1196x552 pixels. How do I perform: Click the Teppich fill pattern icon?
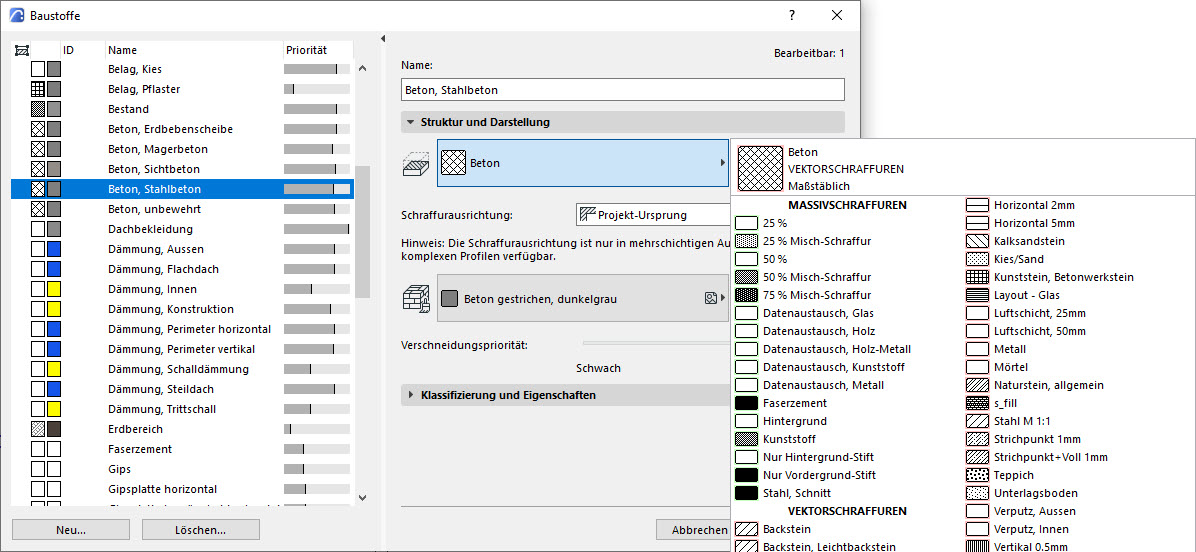click(x=977, y=475)
